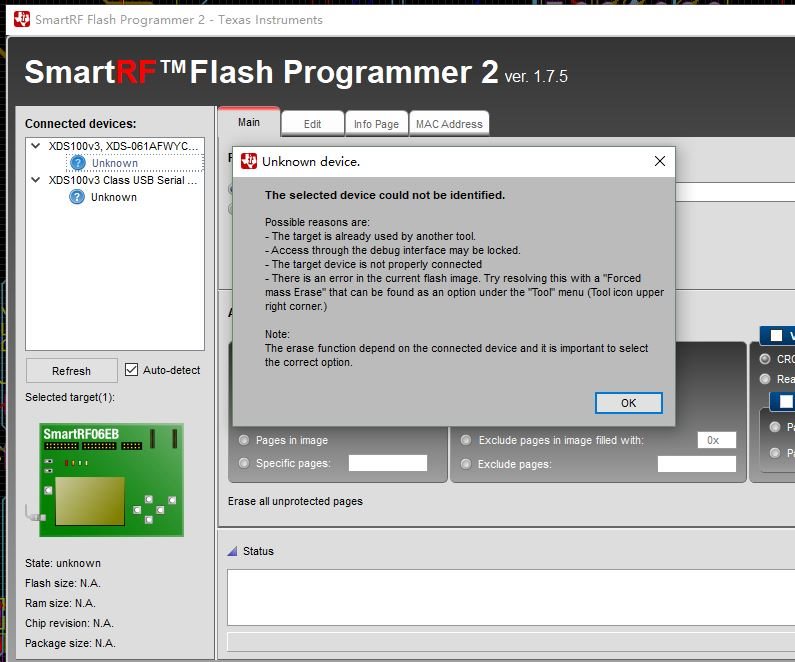Select the Exclude pages radio button

point(466,464)
